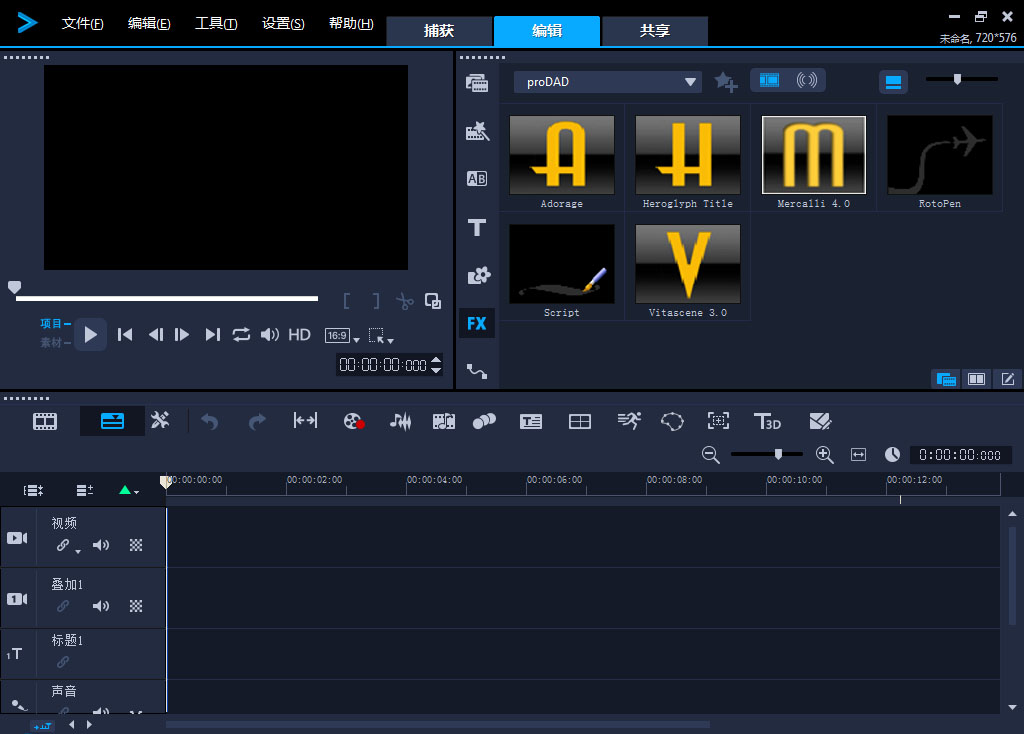This screenshot has width=1024, height=734.
Task: Click the preview timecode field
Action: (383, 364)
